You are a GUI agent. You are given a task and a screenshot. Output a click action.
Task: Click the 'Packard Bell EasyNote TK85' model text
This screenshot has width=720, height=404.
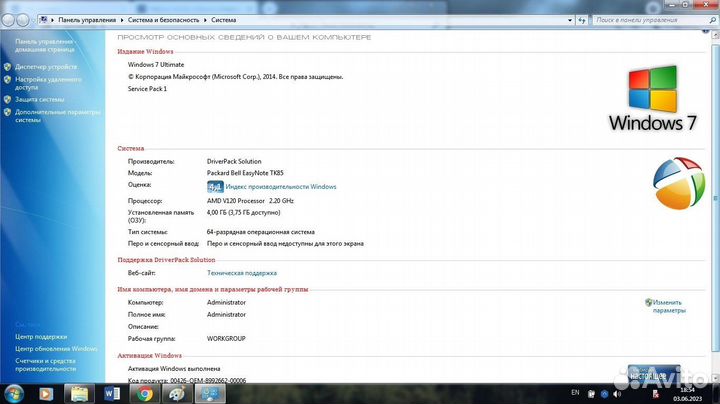(x=245, y=173)
